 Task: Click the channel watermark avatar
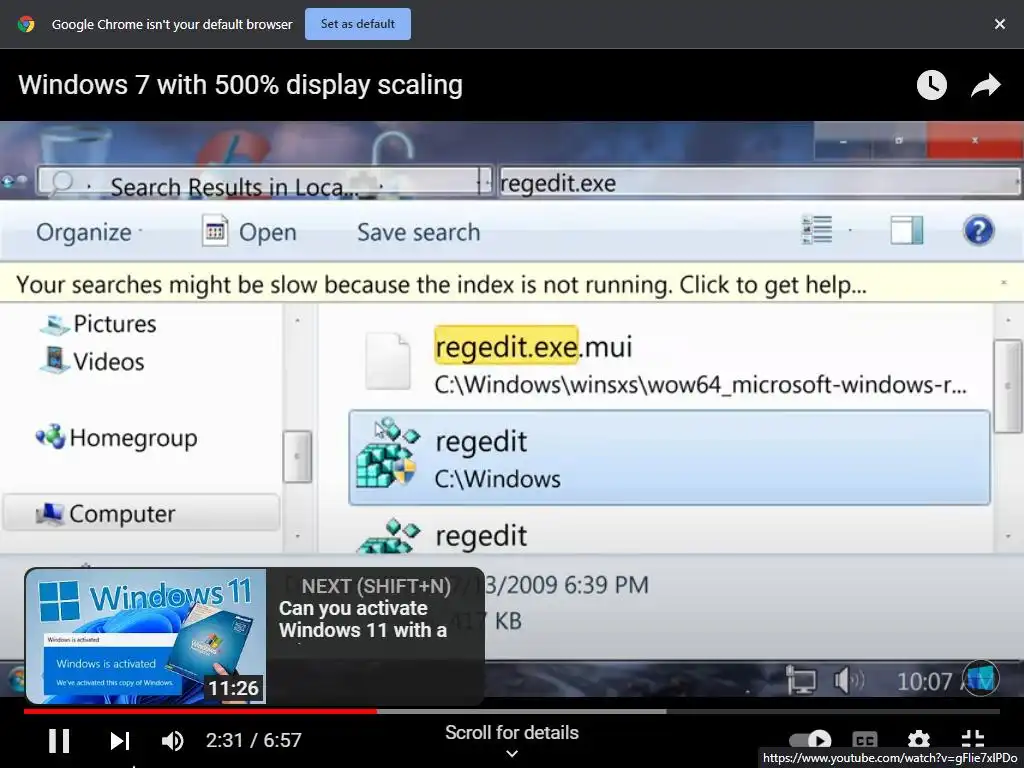coord(980,679)
